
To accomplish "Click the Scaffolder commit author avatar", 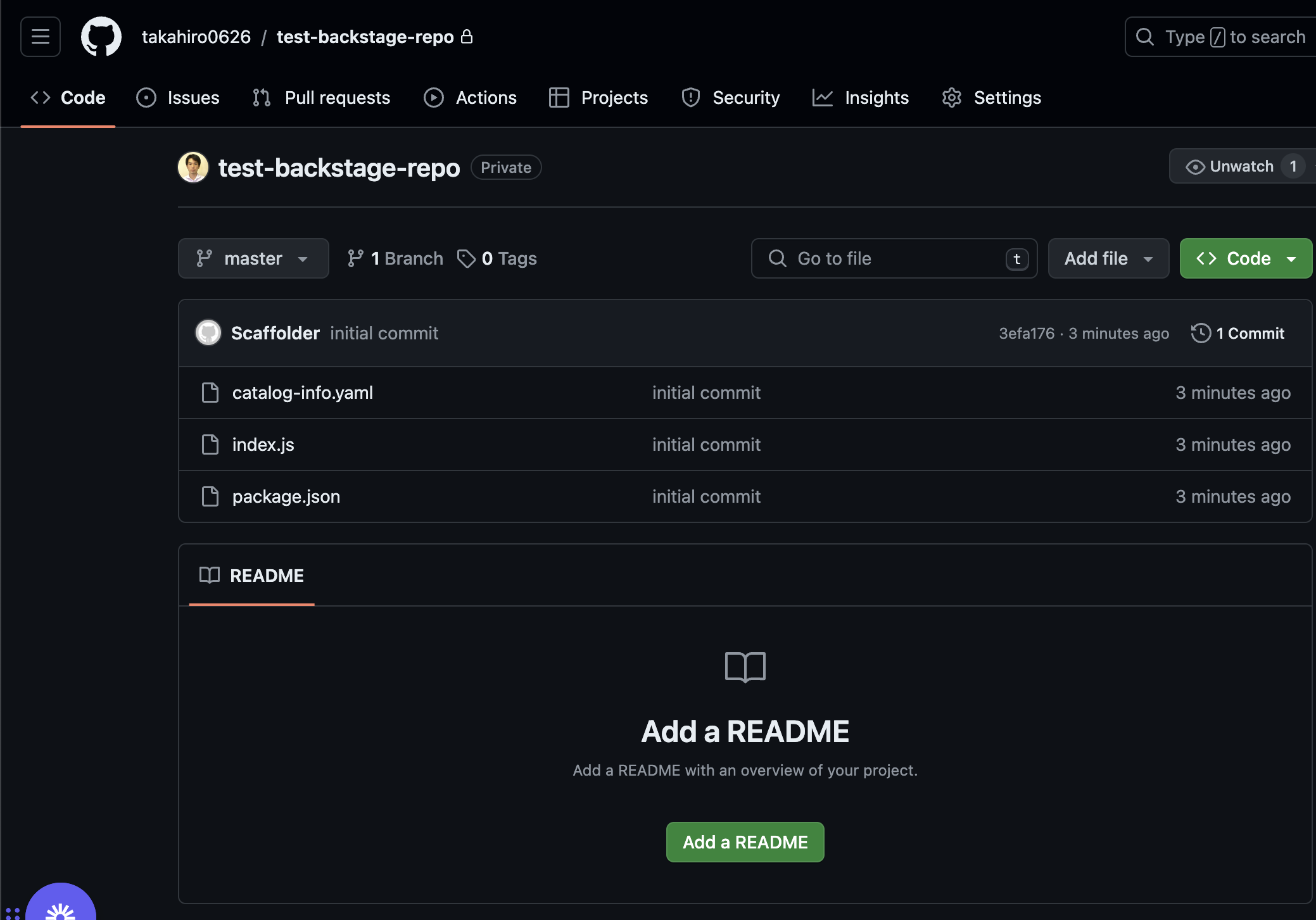I will point(208,333).
